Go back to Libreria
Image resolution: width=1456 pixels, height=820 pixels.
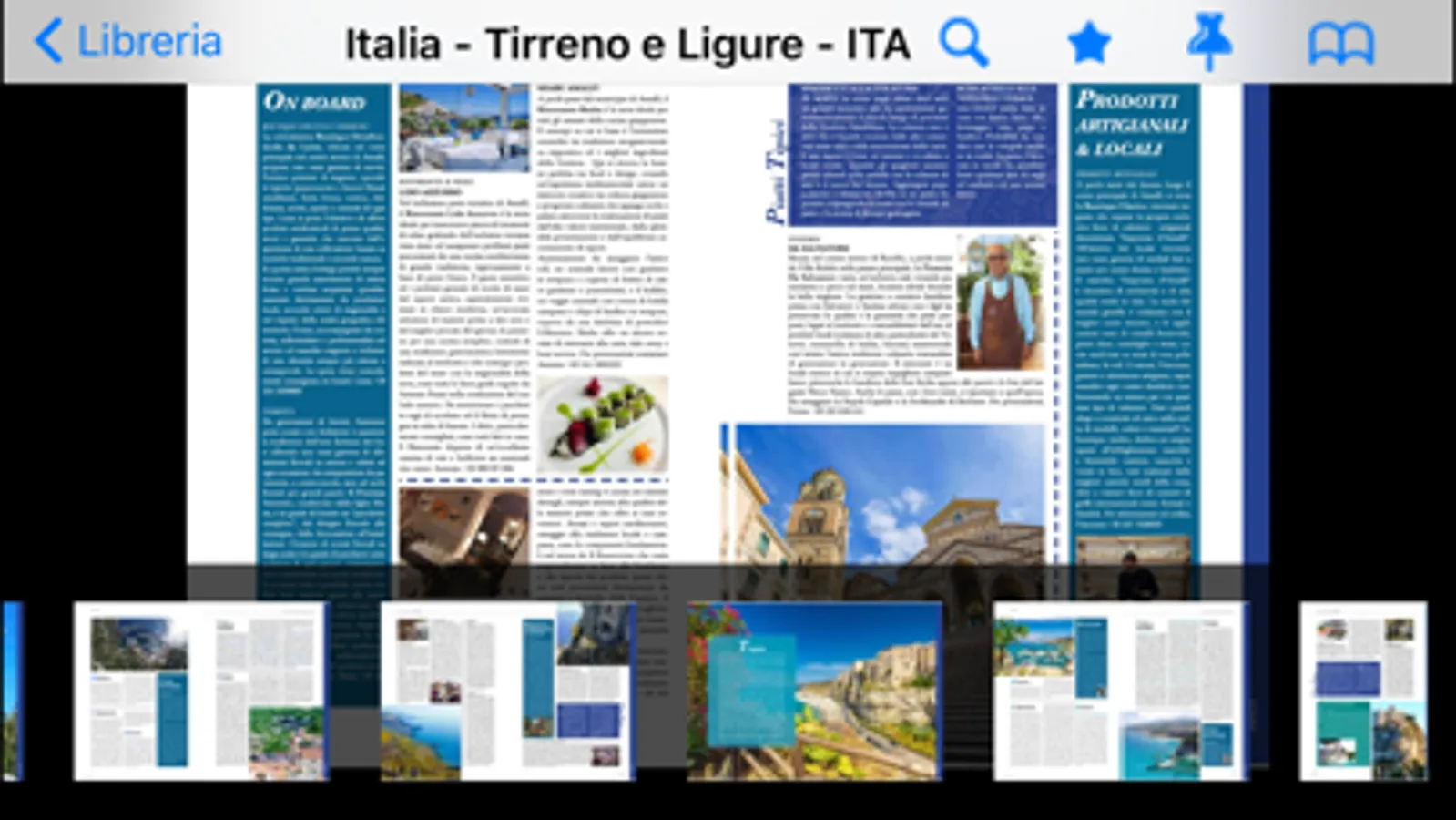point(127,42)
